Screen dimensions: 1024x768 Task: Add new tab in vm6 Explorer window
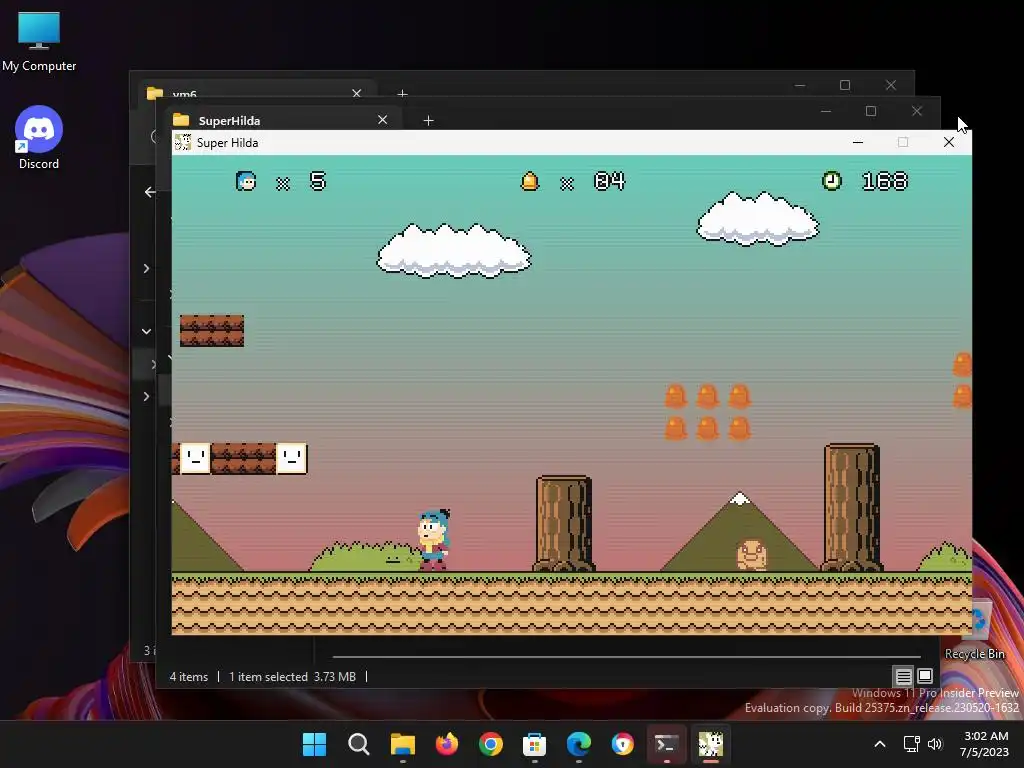(x=402, y=94)
